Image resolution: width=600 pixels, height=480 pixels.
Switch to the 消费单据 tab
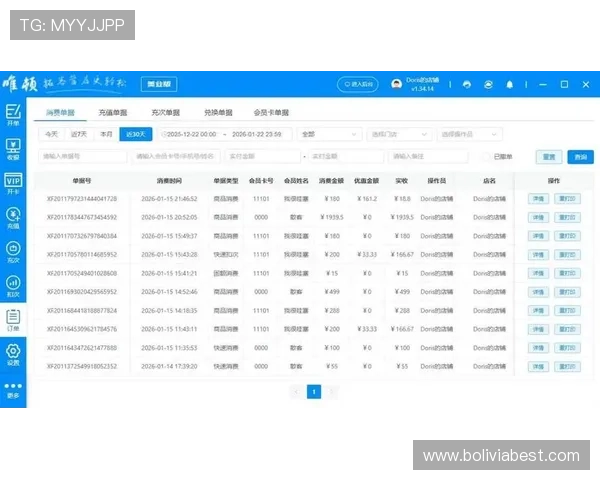[60, 113]
